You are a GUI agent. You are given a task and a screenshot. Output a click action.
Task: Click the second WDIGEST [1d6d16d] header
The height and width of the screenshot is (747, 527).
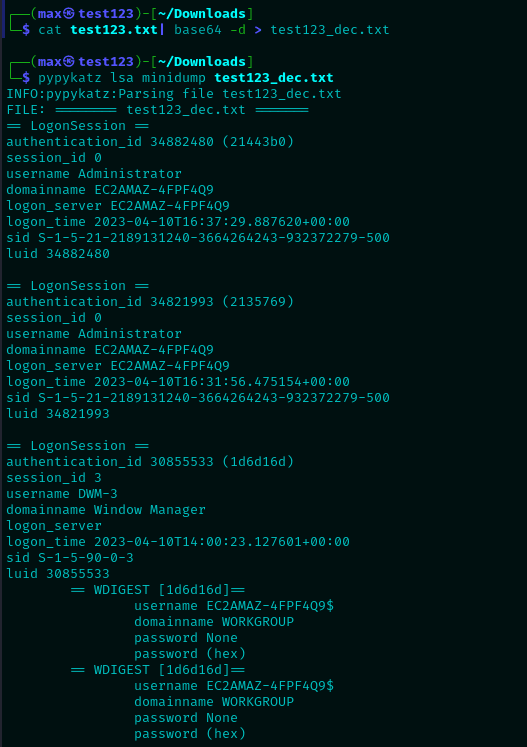click(158, 670)
